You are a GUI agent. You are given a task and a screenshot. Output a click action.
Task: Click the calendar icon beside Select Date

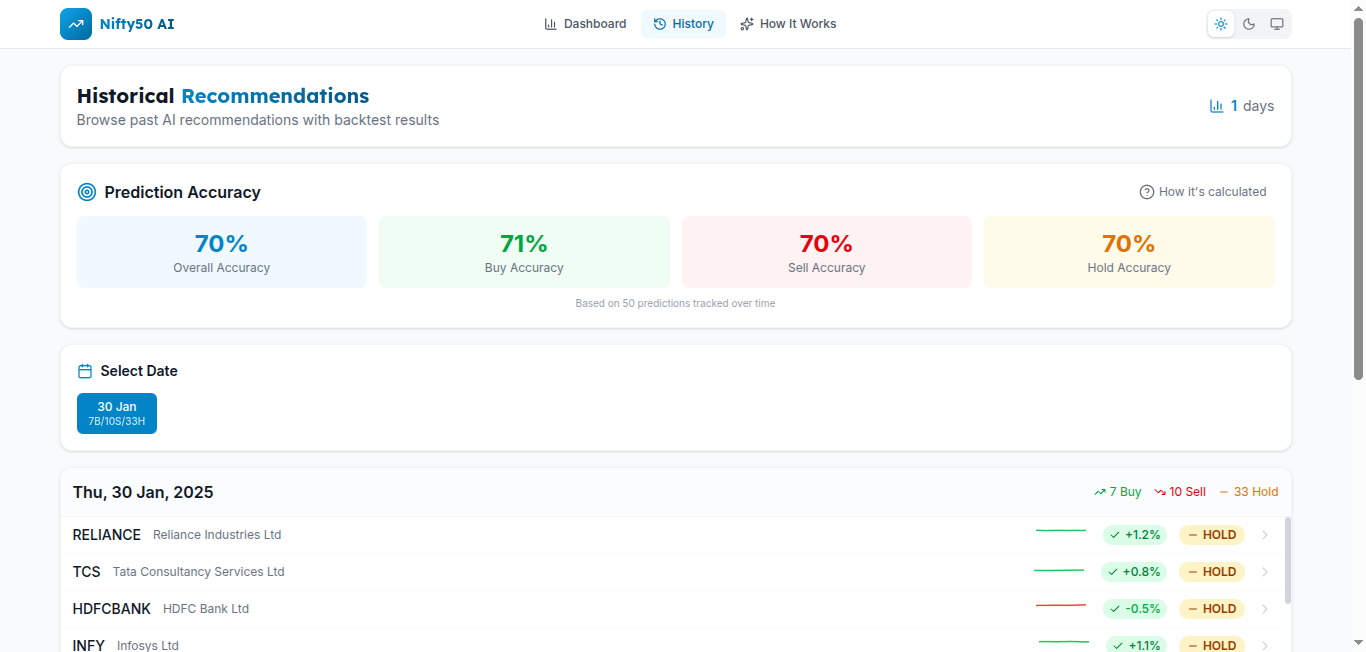85,371
